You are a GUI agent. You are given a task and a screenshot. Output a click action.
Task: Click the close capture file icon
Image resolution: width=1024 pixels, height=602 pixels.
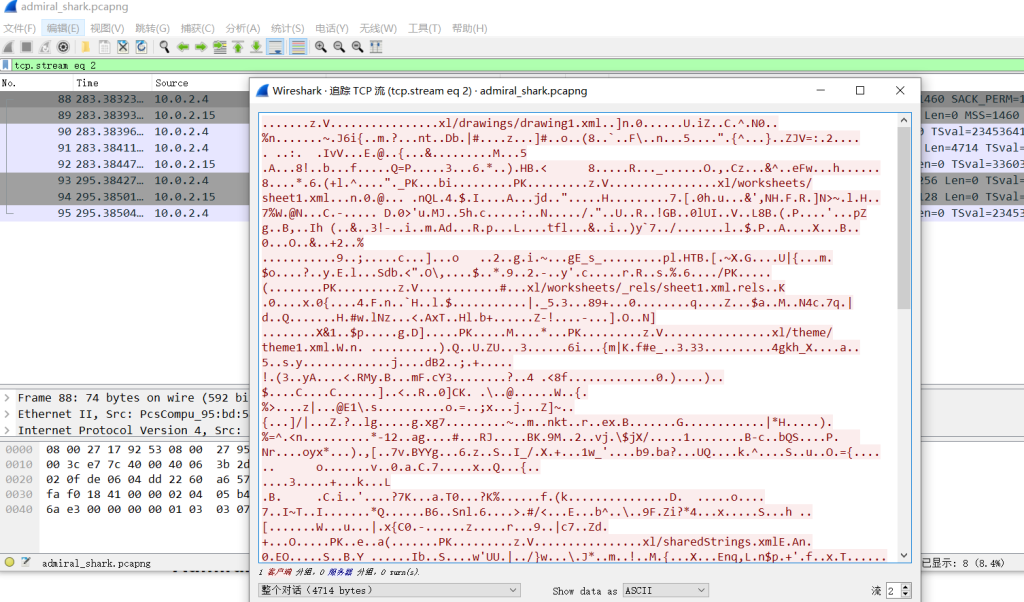coord(123,47)
